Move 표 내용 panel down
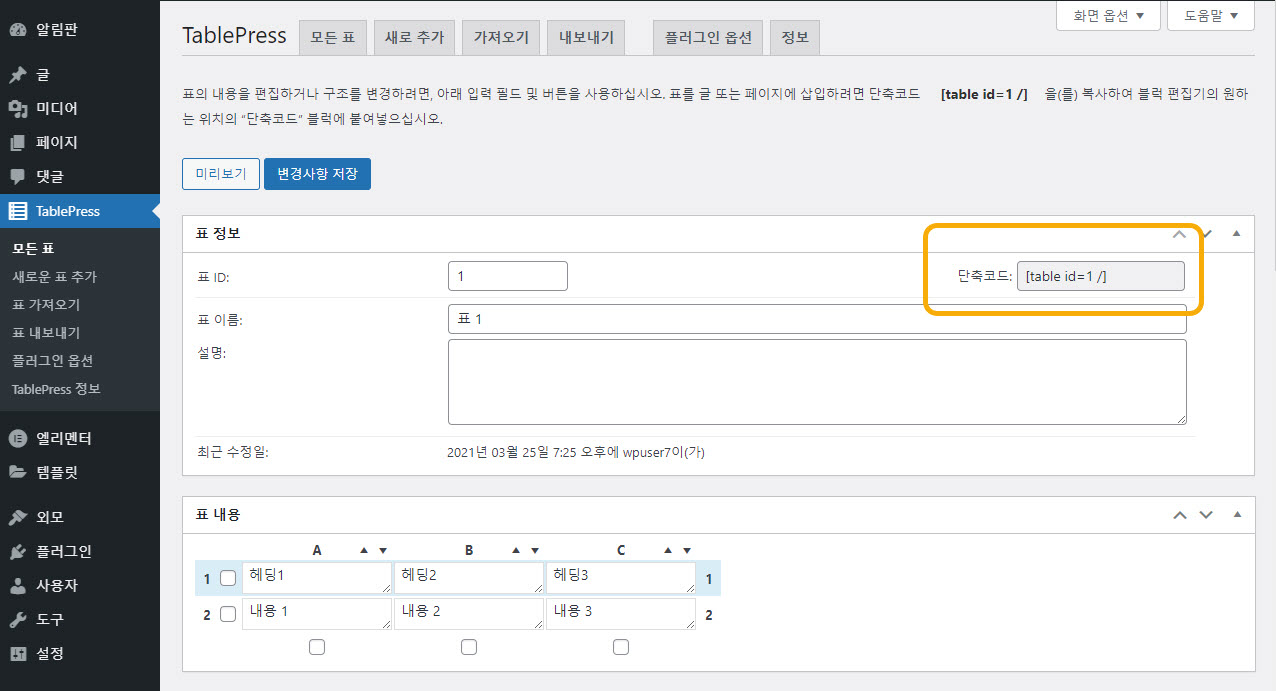 click(1206, 515)
